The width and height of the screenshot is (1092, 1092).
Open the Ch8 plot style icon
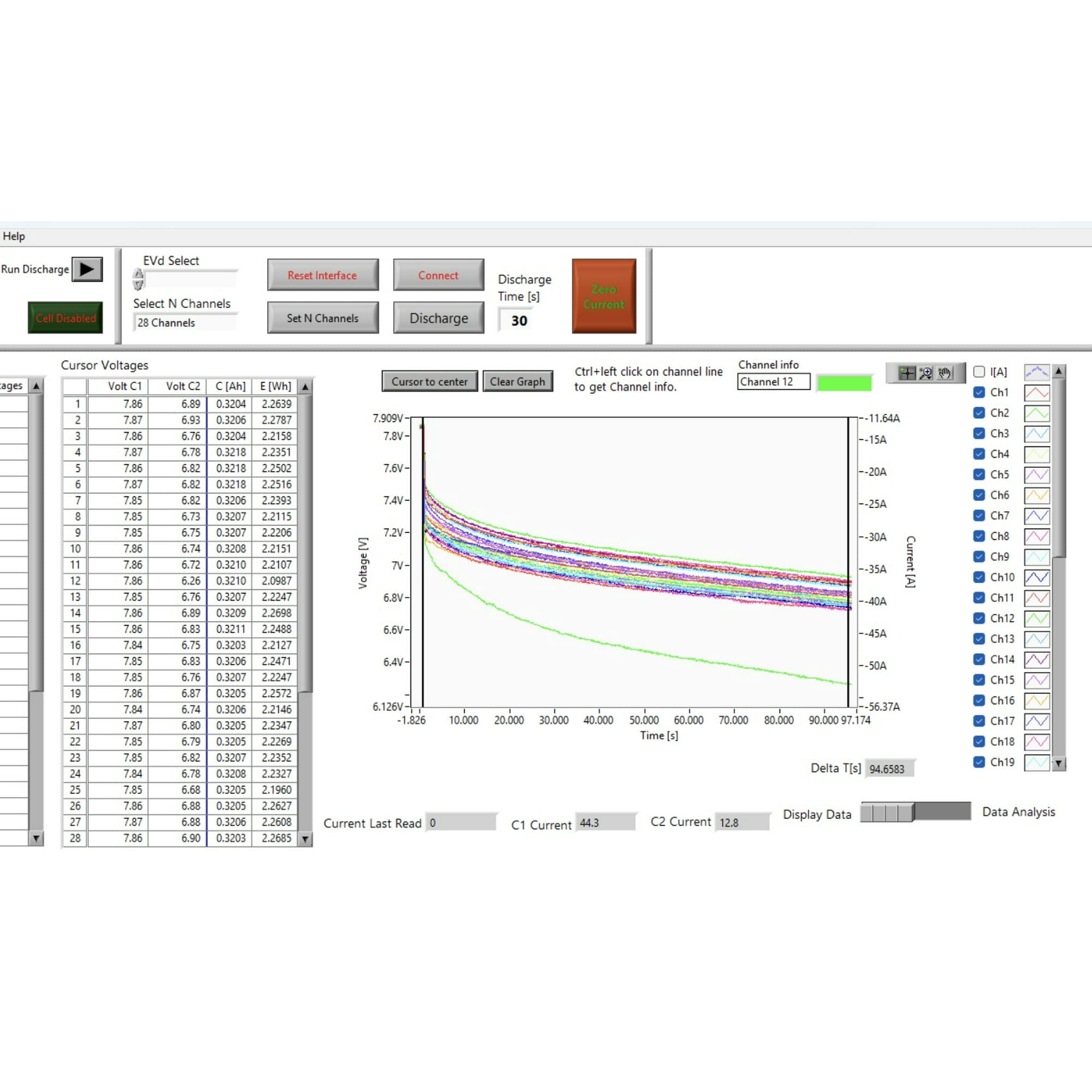[x=1037, y=536]
